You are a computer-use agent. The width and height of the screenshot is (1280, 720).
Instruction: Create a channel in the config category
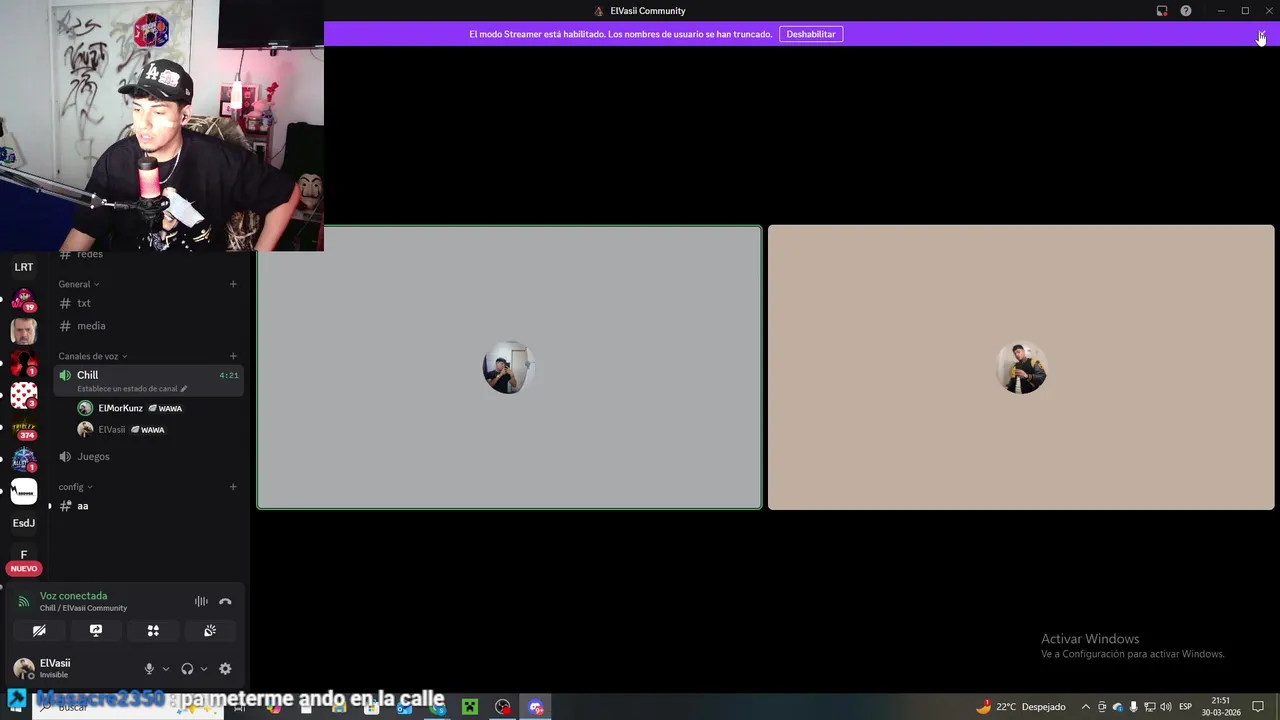pyautogui.click(x=233, y=487)
